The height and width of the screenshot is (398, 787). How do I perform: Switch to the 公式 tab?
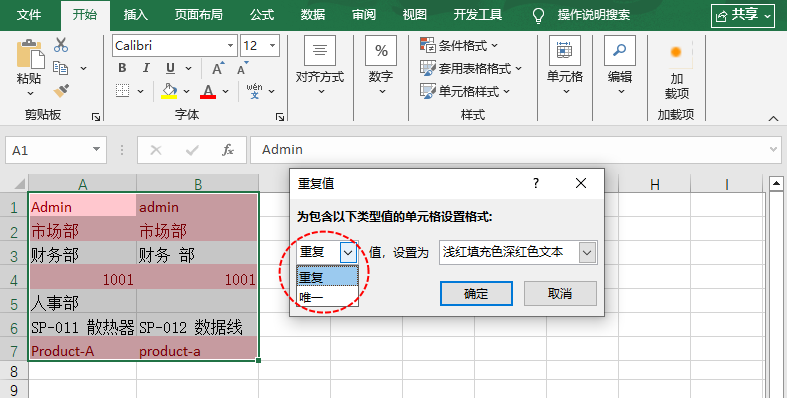262,15
